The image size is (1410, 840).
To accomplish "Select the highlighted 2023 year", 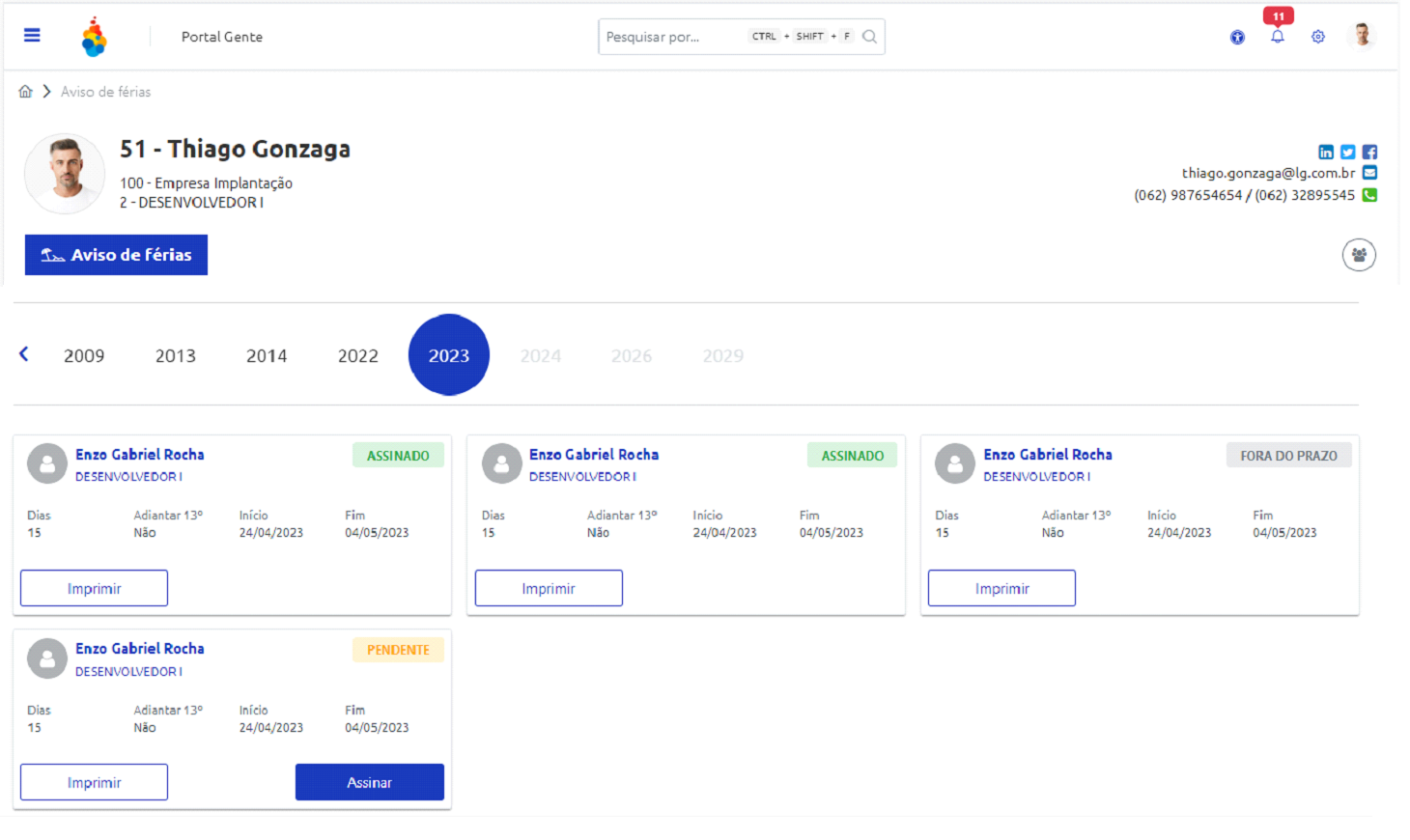I will (x=449, y=355).
